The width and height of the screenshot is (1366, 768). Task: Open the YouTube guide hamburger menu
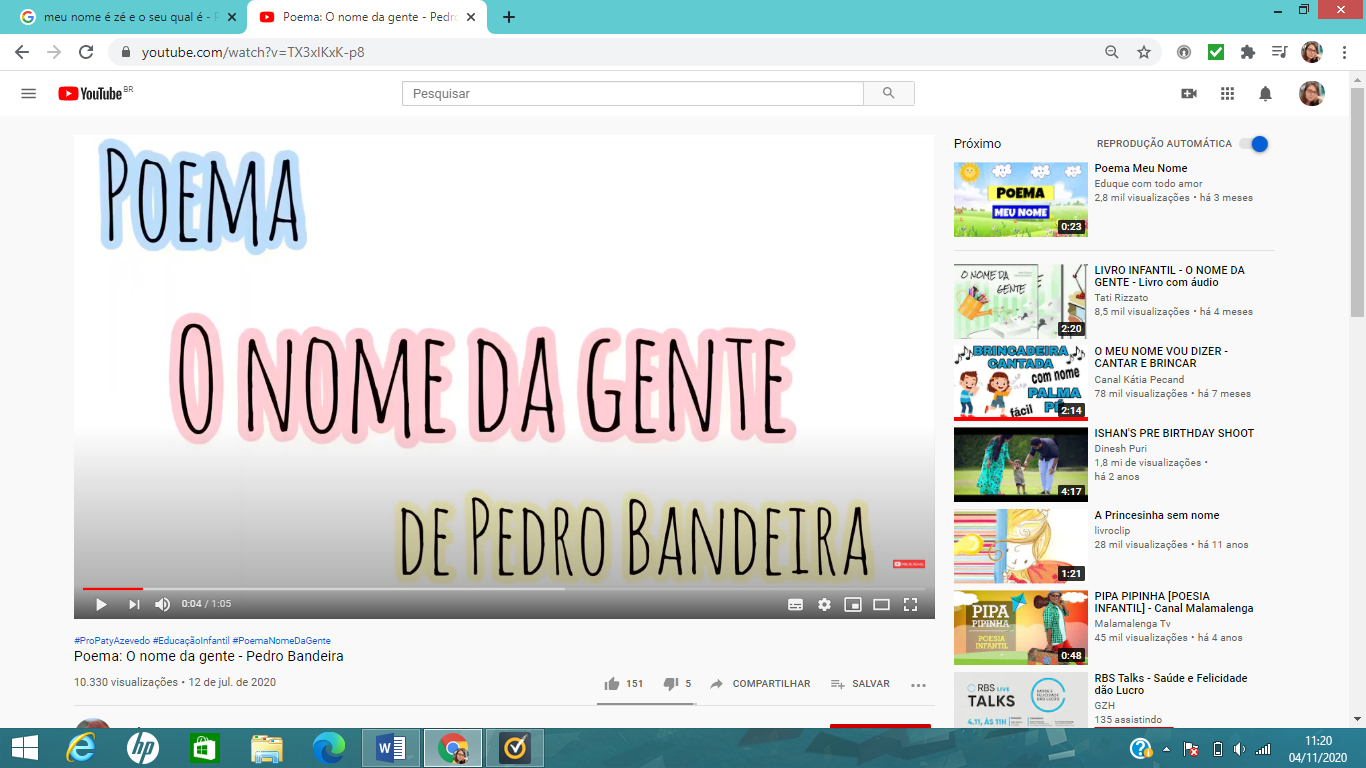29,93
